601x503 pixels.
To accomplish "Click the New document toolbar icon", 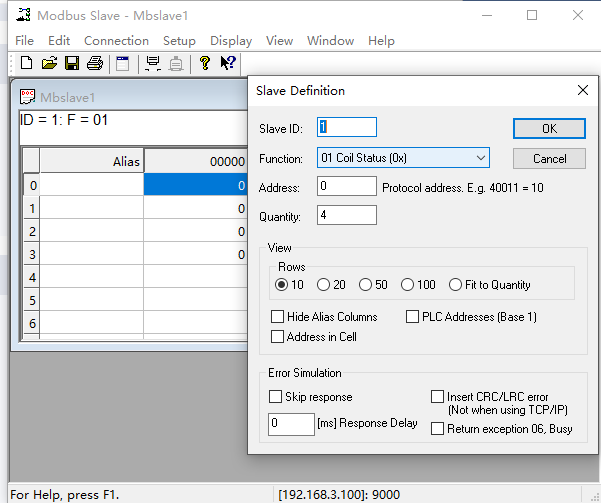I will [x=27, y=64].
